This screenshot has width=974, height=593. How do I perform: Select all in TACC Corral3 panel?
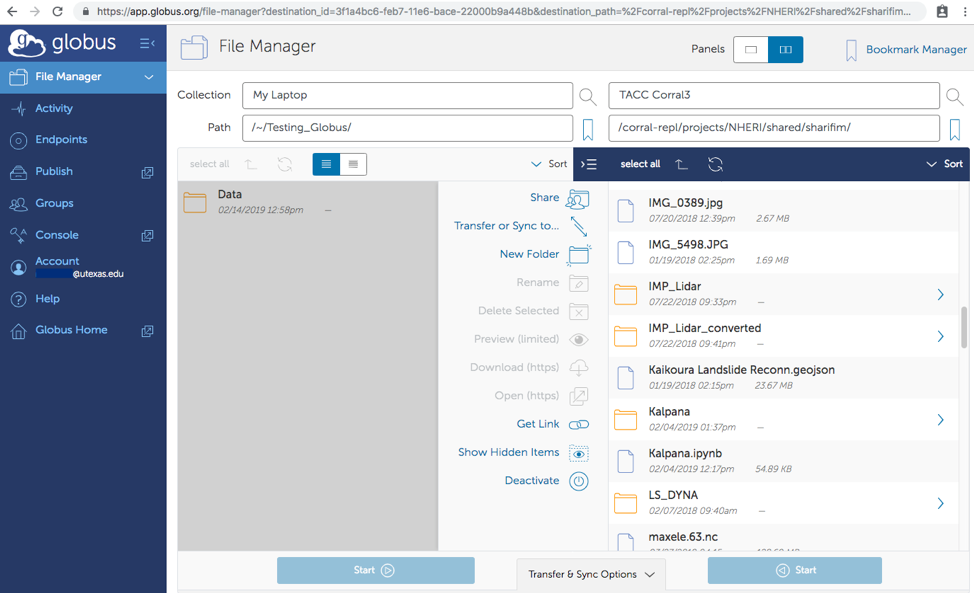pos(640,164)
